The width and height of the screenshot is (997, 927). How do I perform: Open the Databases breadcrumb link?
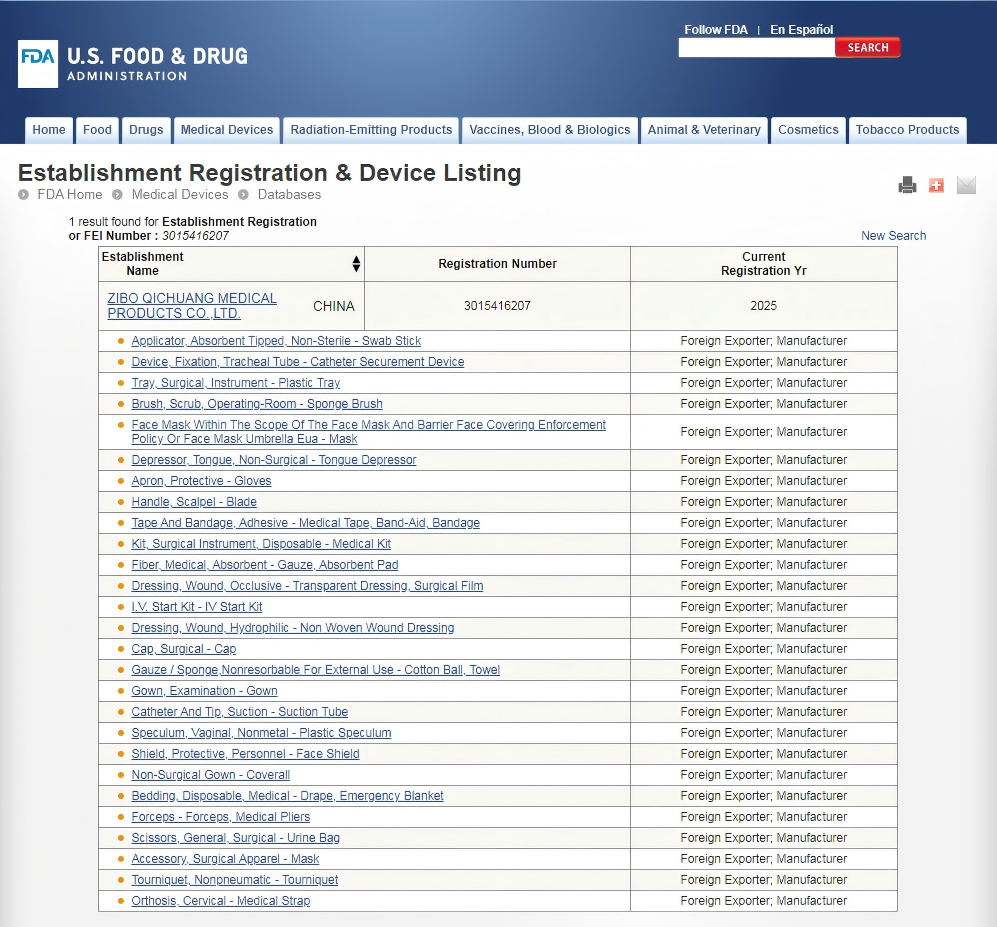288,195
